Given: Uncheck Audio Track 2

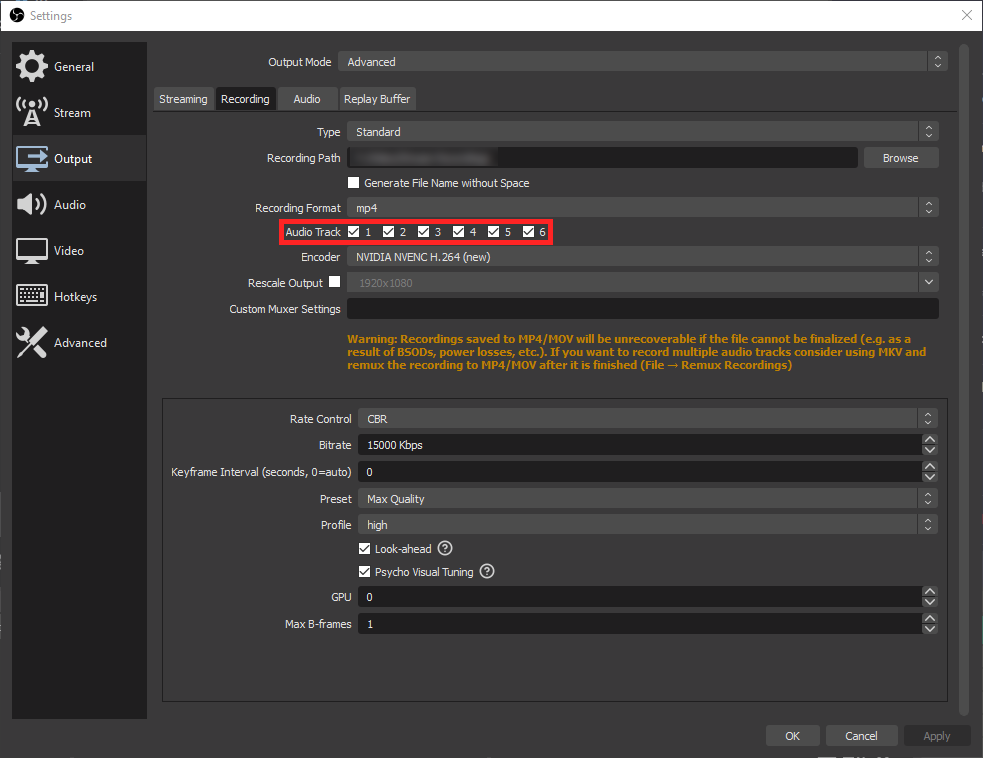Looking at the screenshot, I should (389, 231).
